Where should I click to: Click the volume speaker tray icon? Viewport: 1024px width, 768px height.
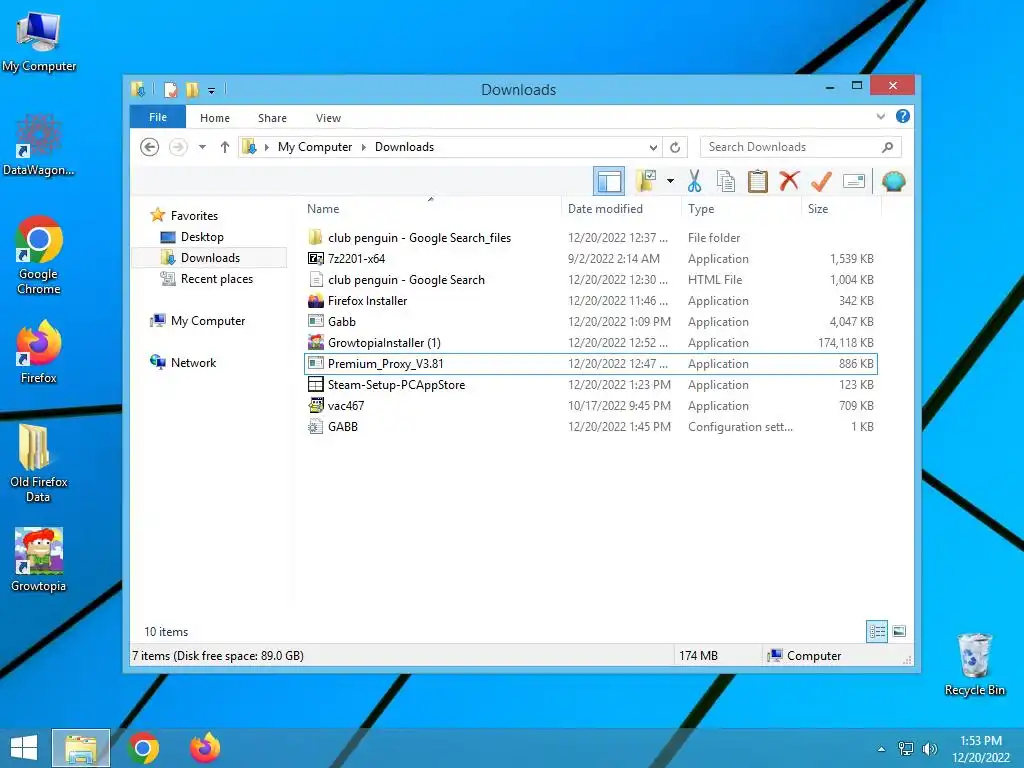pyautogui.click(x=929, y=749)
